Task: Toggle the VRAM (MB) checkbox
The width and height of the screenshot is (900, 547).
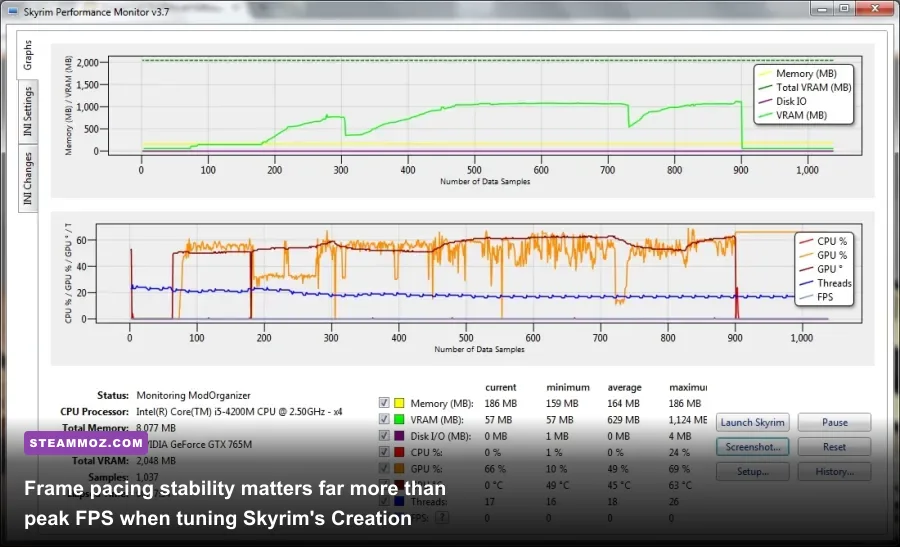Action: point(384,420)
